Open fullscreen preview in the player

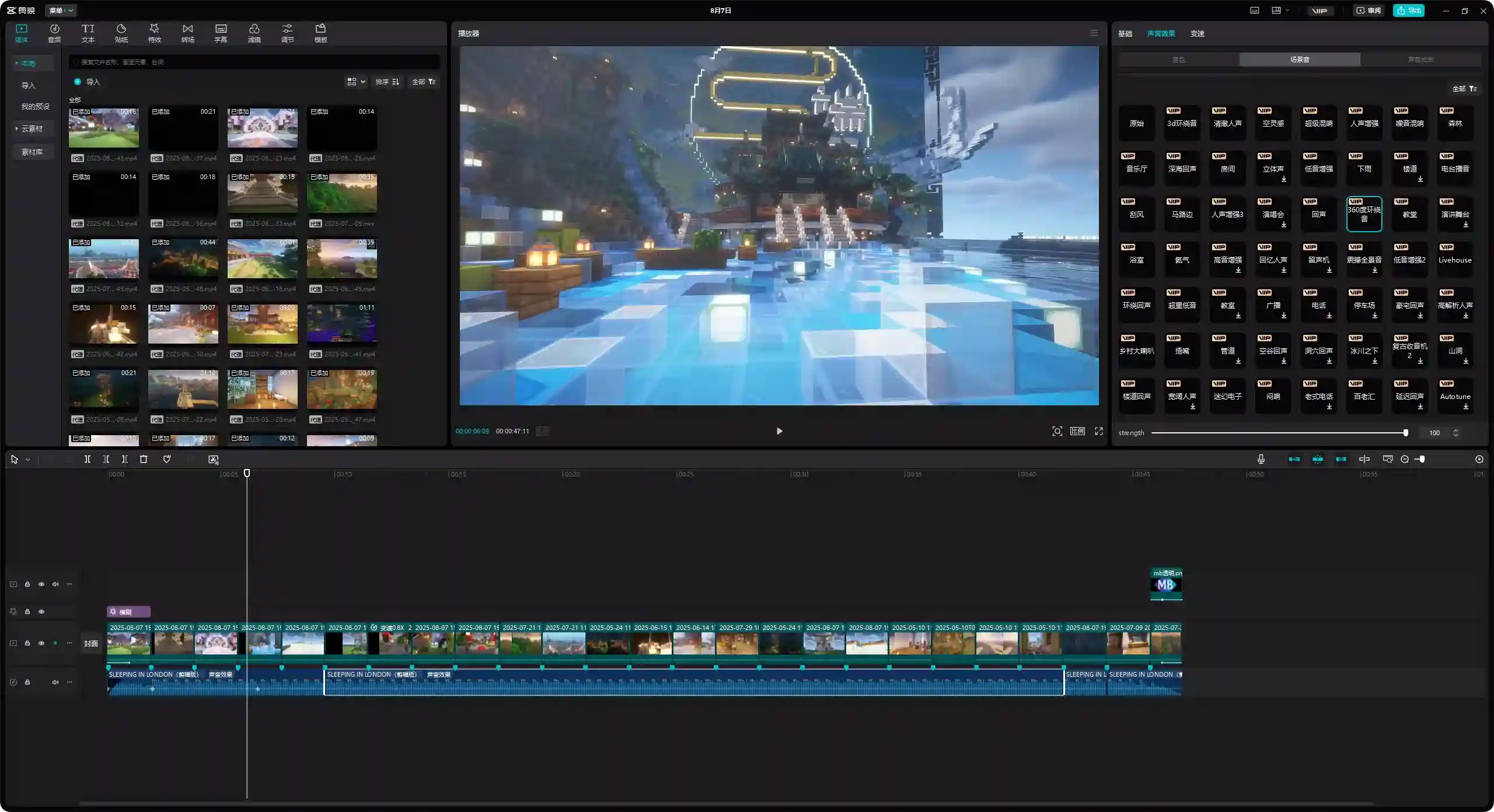pyautogui.click(x=1099, y=431)
